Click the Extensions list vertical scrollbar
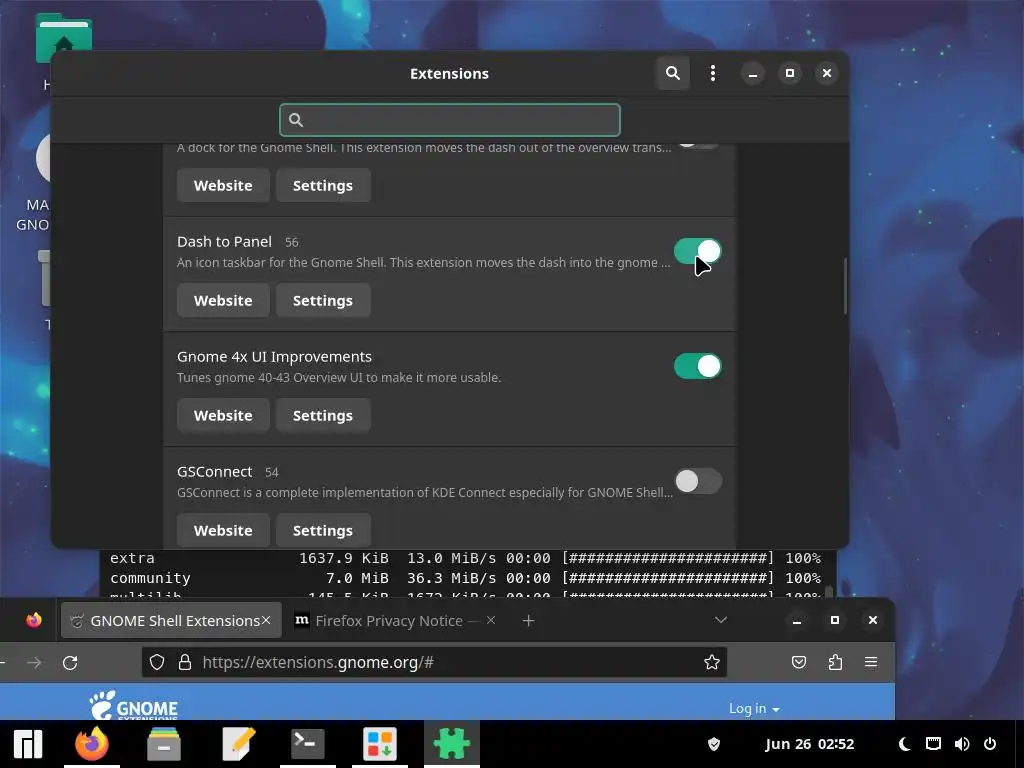 click(x=844, y=286)
